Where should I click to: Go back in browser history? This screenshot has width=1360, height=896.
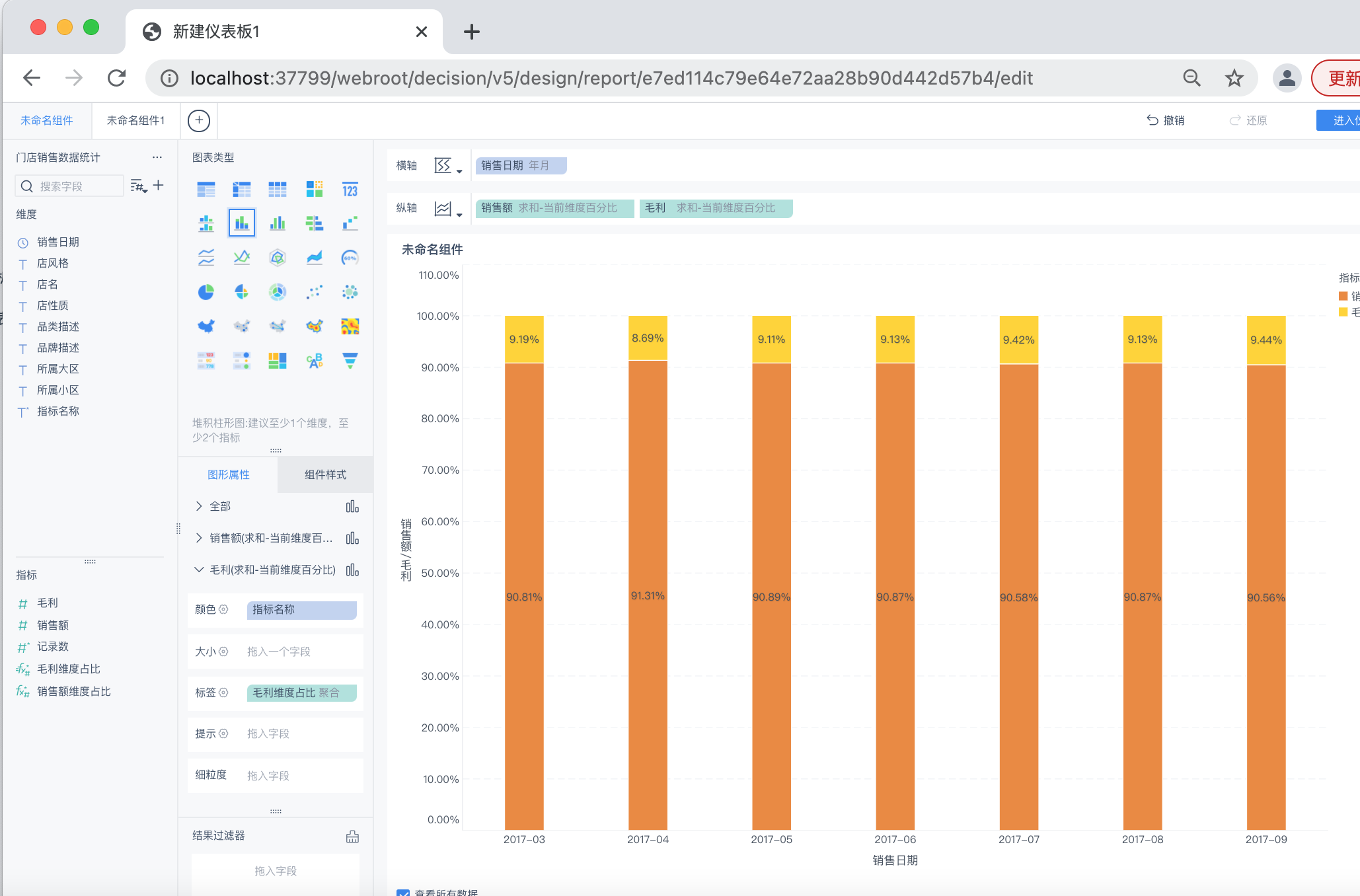[32, 78]
